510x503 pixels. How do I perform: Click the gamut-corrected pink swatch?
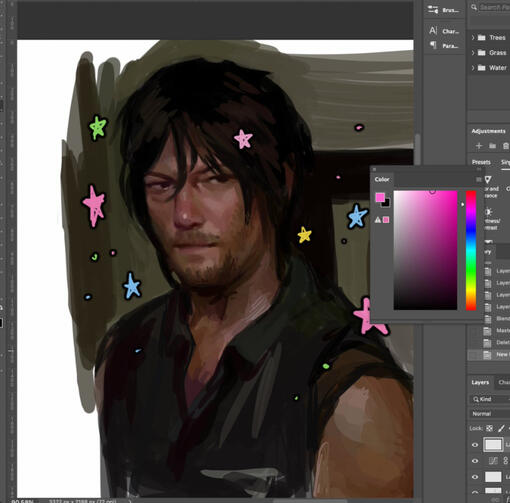(x=386, y=220)
